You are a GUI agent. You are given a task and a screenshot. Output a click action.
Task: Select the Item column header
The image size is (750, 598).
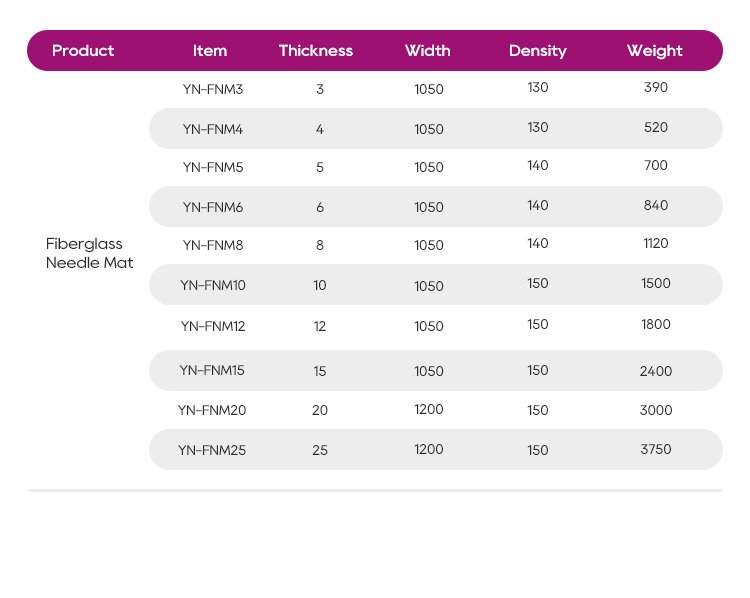210,51
